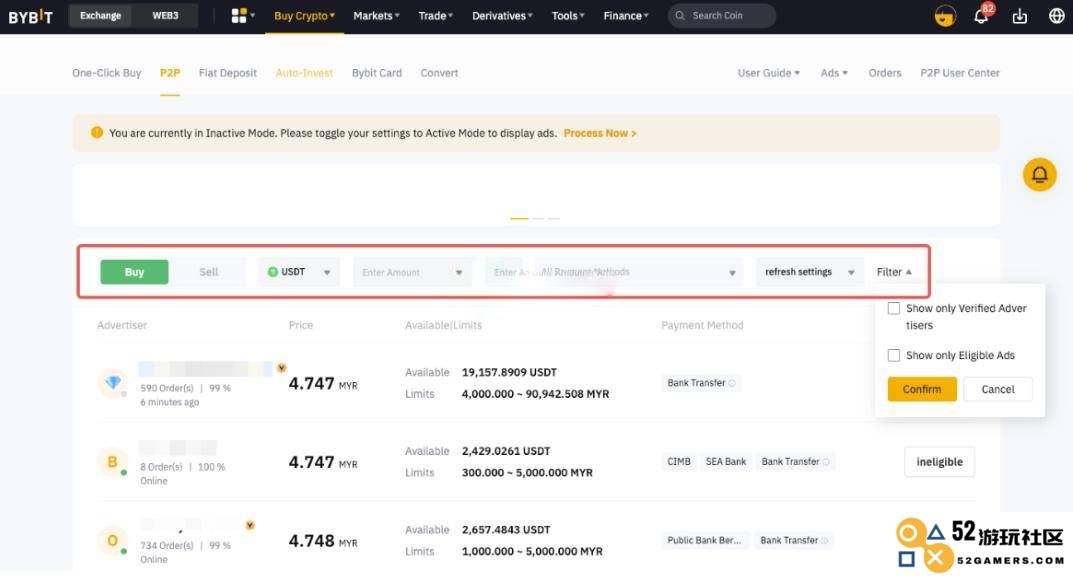Open the language globe icon
This screenshot has width=1073, height=578.
[1057, 16]
